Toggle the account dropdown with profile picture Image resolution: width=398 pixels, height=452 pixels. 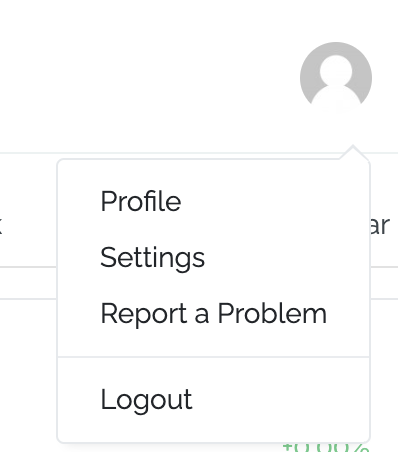(336, 77)
